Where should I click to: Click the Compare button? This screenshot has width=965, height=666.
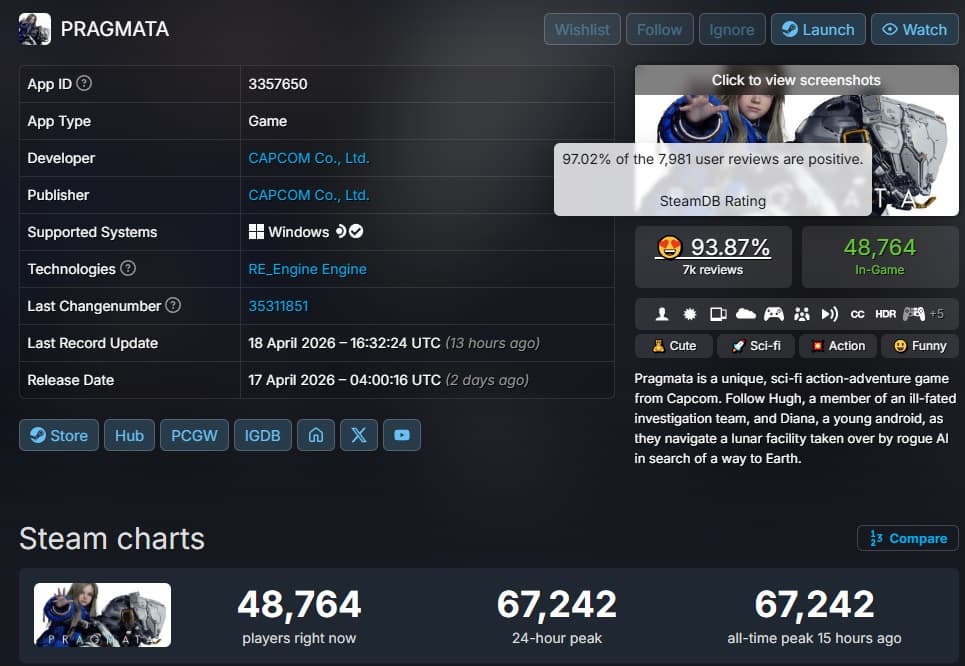tap(908, 538)
